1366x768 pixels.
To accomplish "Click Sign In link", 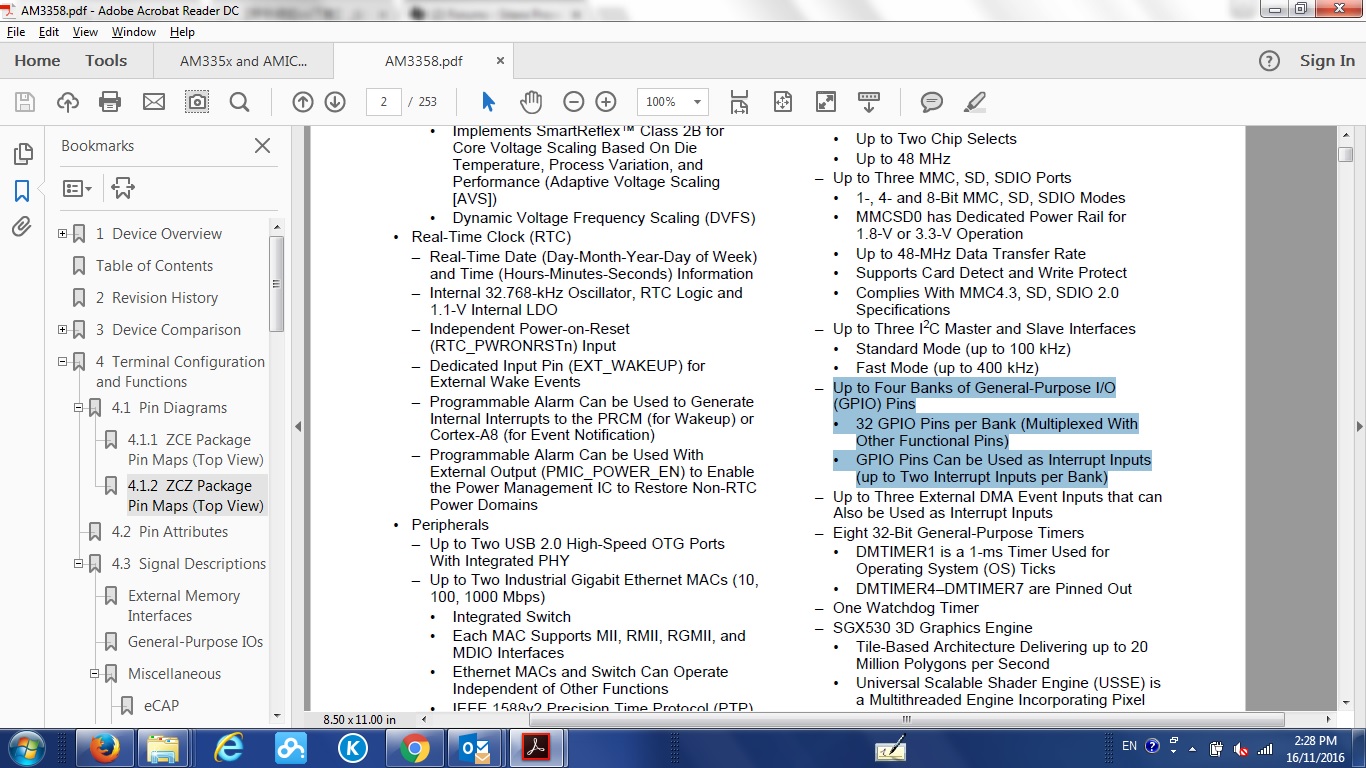I will tap(1327, 61).
